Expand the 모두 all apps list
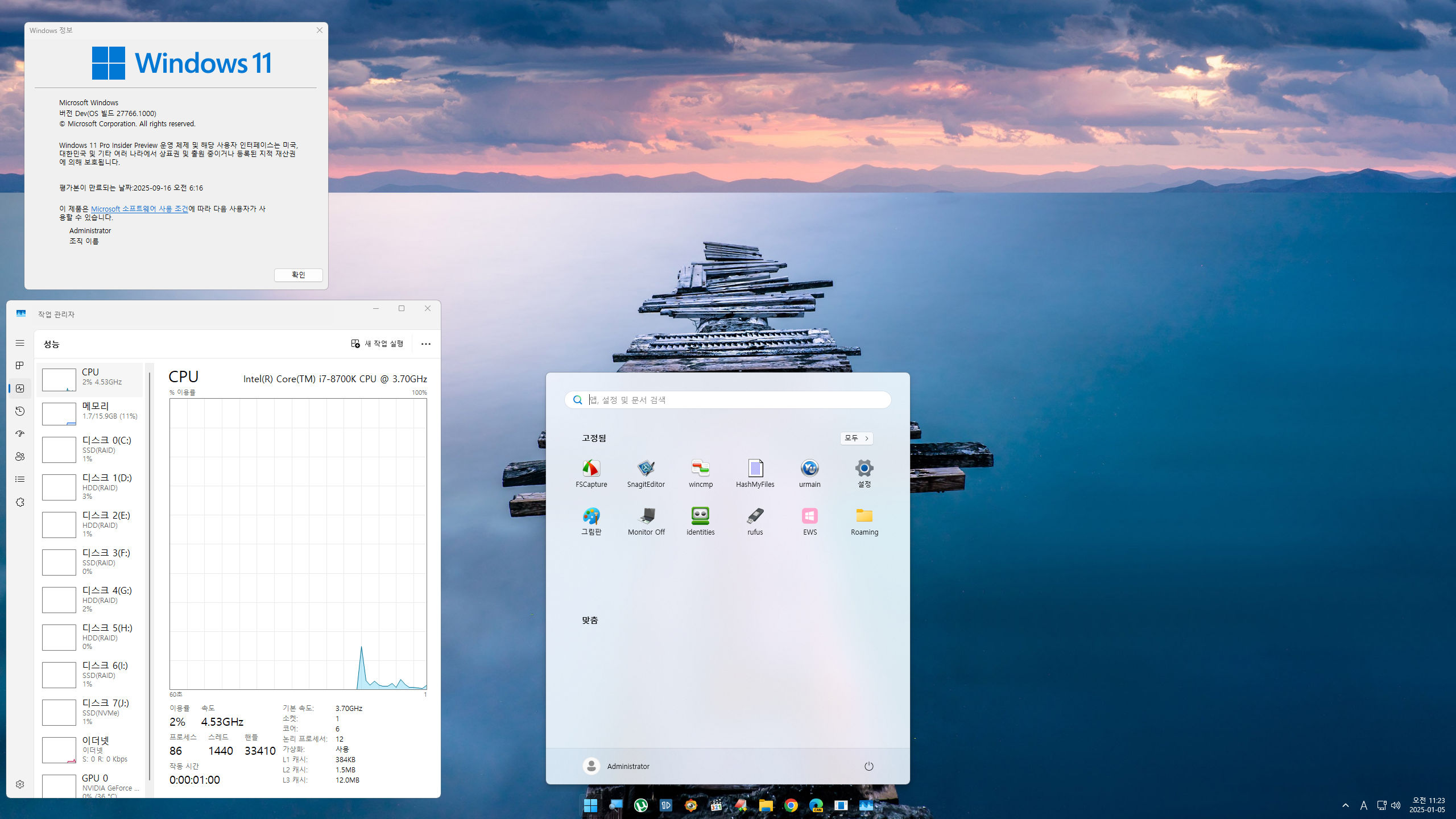This screenshot has height=819, width=1456. pyautogui.click(x=856, y=438)
